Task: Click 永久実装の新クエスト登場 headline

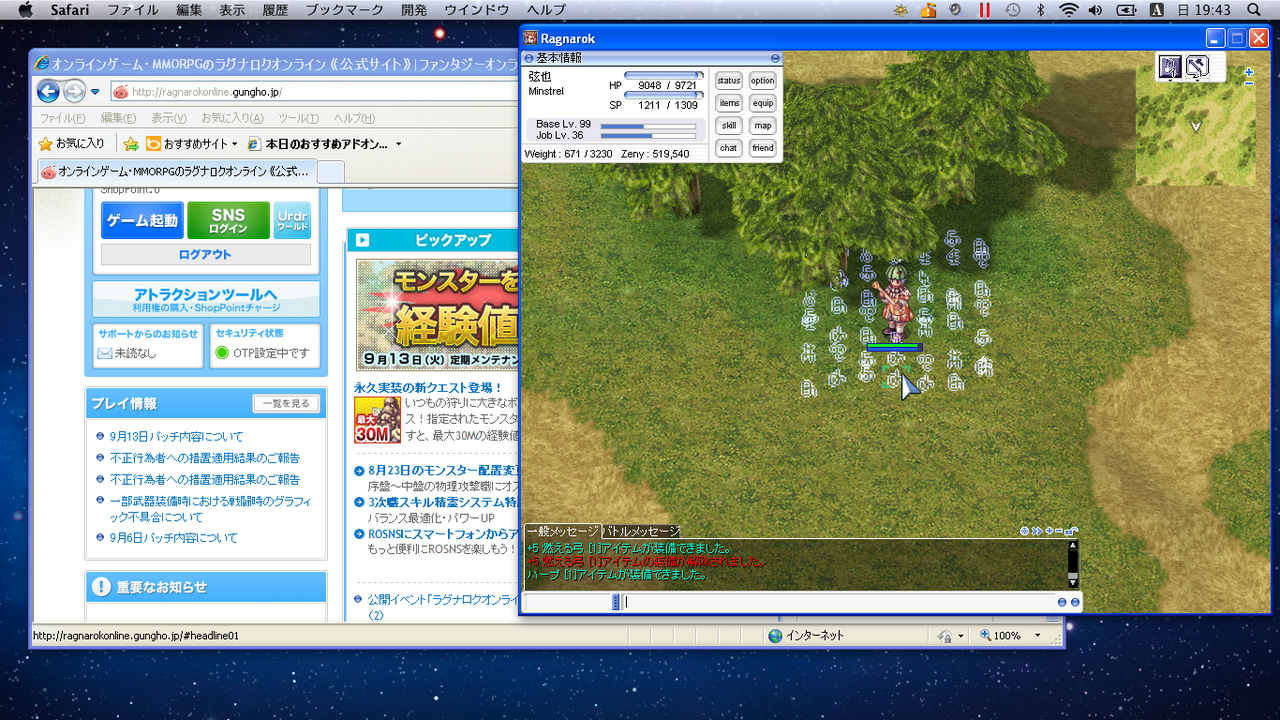Action: point(428,387)
